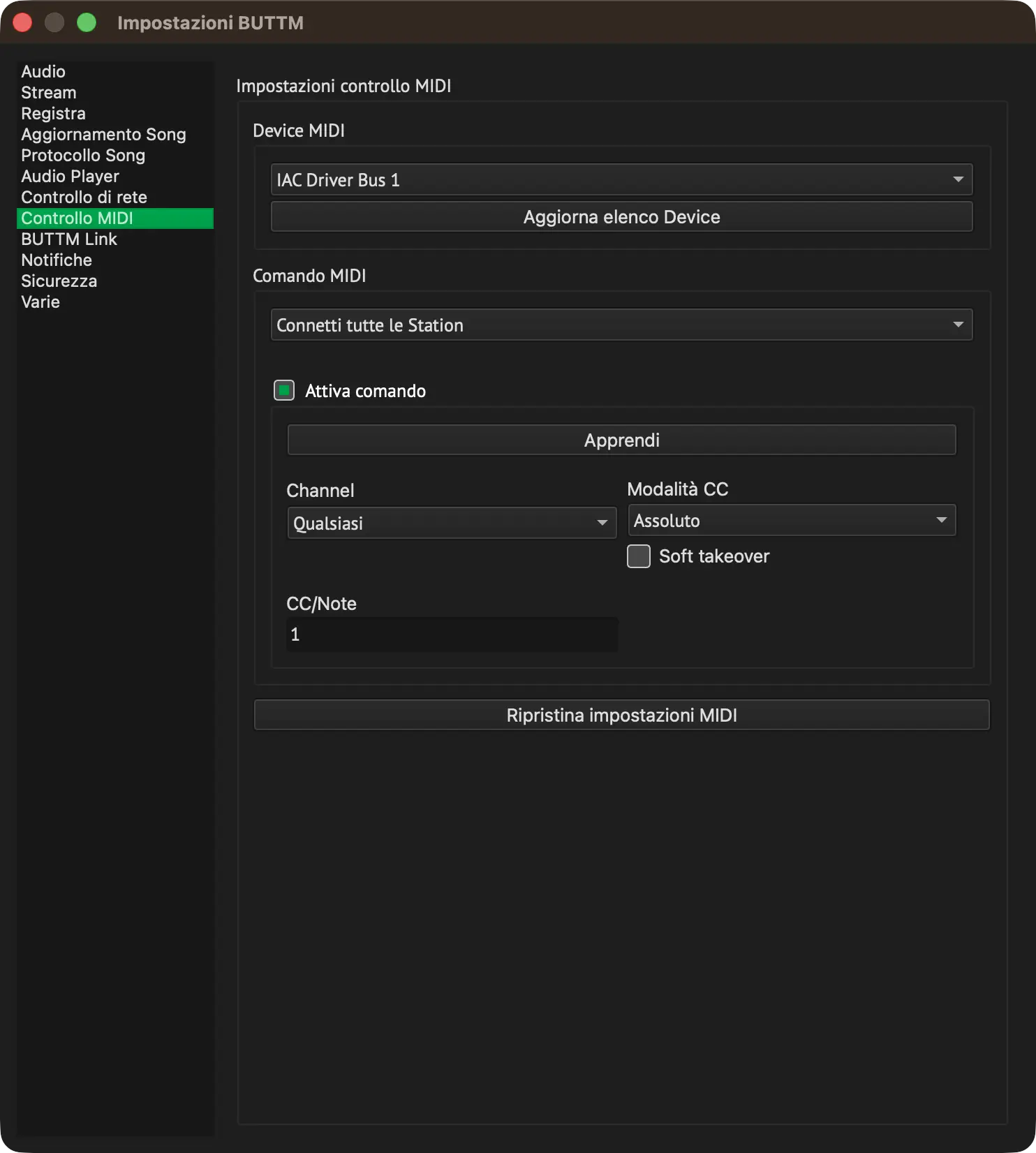Select Stream in the sidebar

tap(115, 92)
